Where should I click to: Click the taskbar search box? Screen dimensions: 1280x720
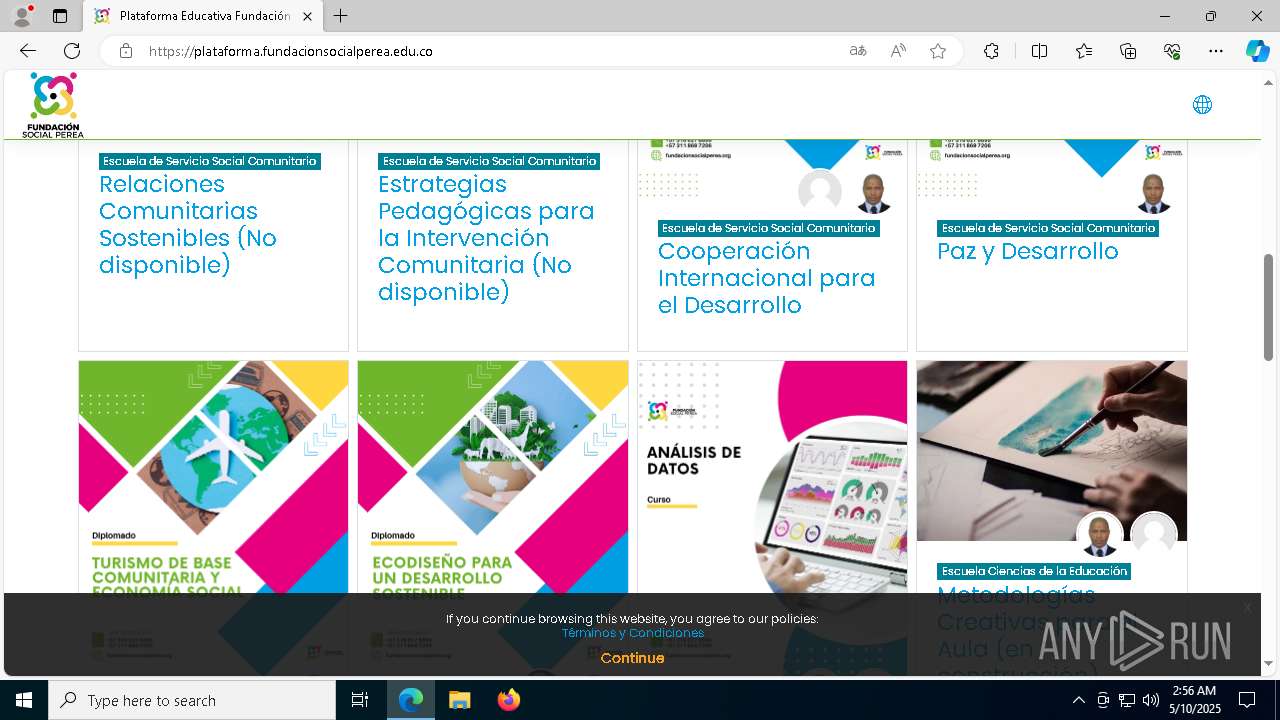coord(192,700)
